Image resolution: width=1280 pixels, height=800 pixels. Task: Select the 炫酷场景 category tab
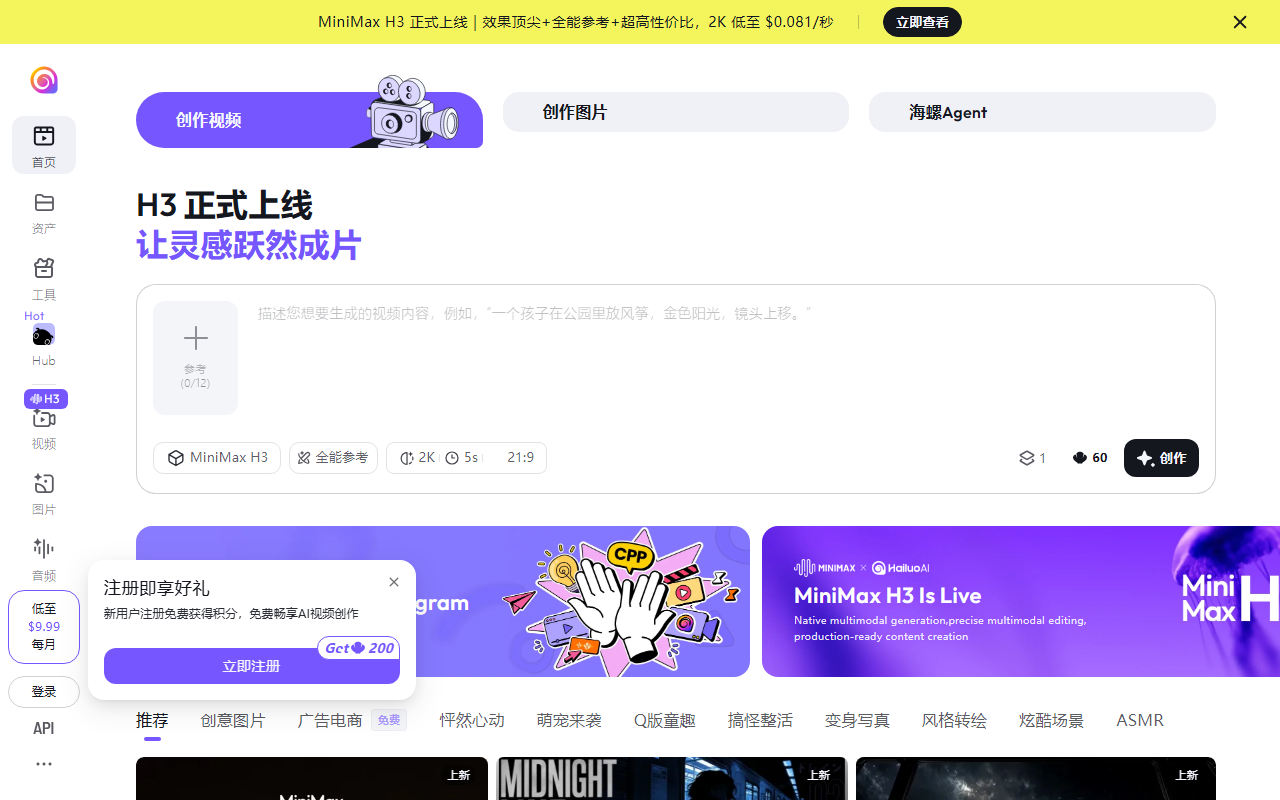point(1051,720)
